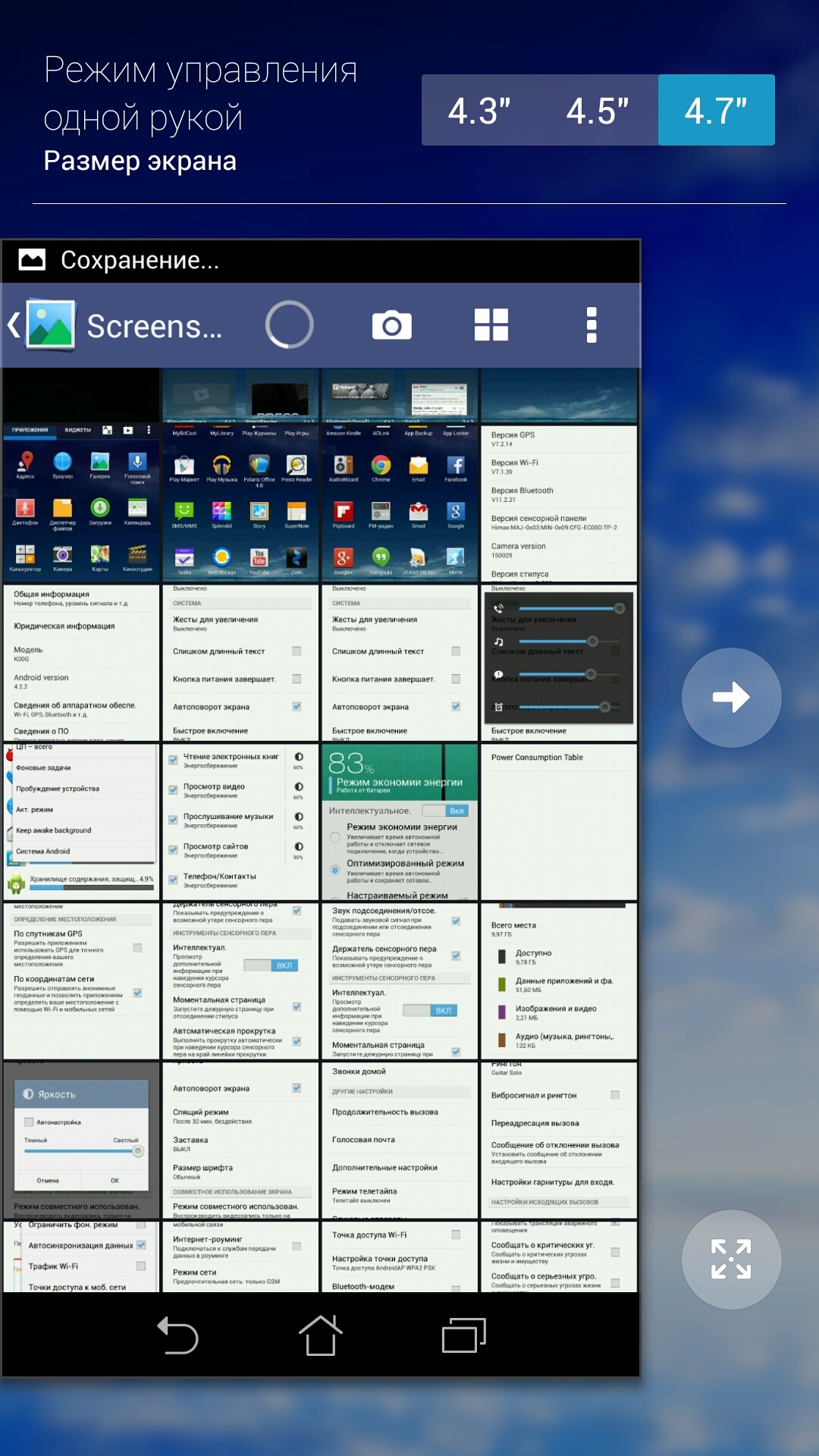Screen dimensions: 819x1456
Task: Tap the round resize arrows button
Action: (731, 1259)
